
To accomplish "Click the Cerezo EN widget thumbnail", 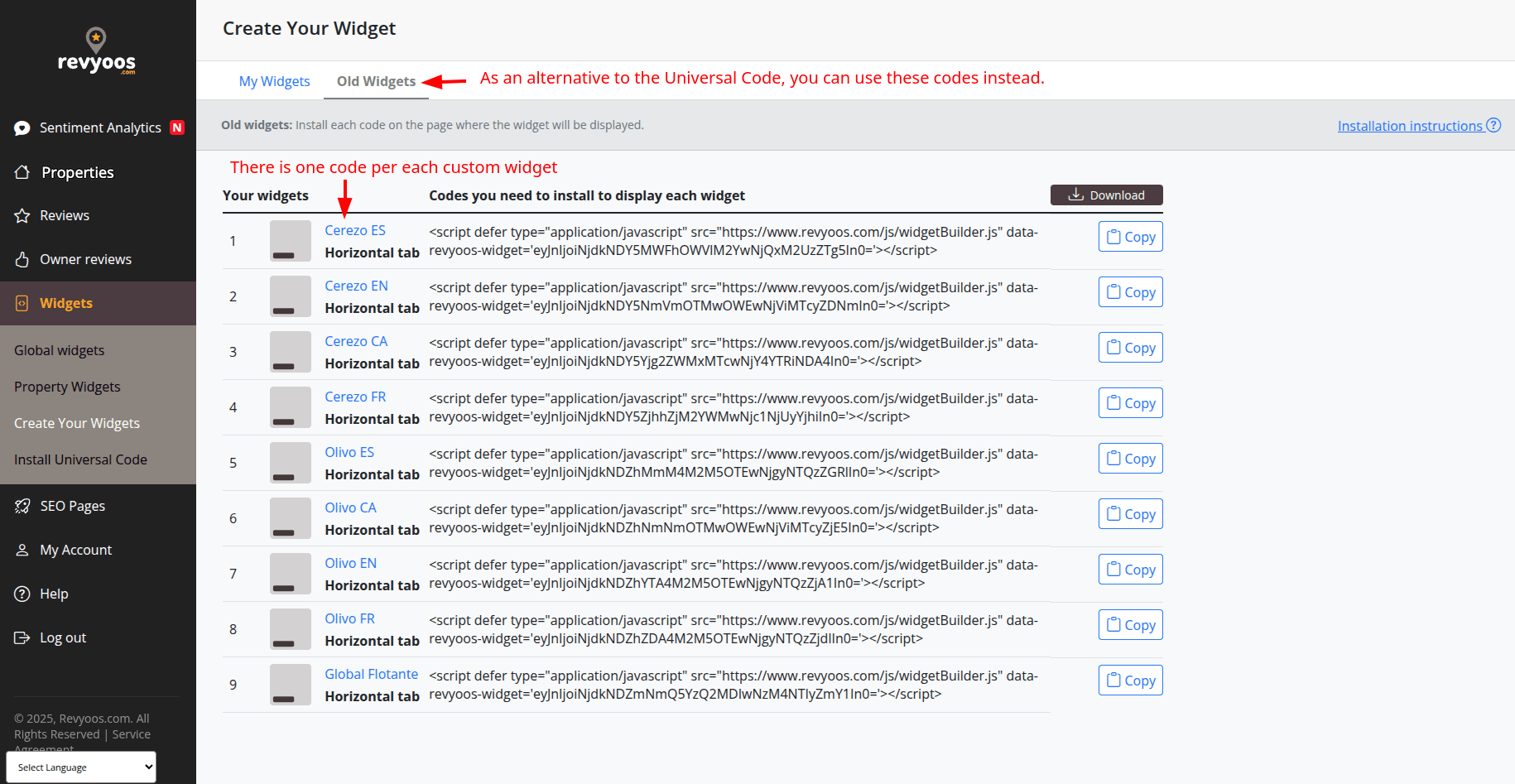I will pos(291,296).
